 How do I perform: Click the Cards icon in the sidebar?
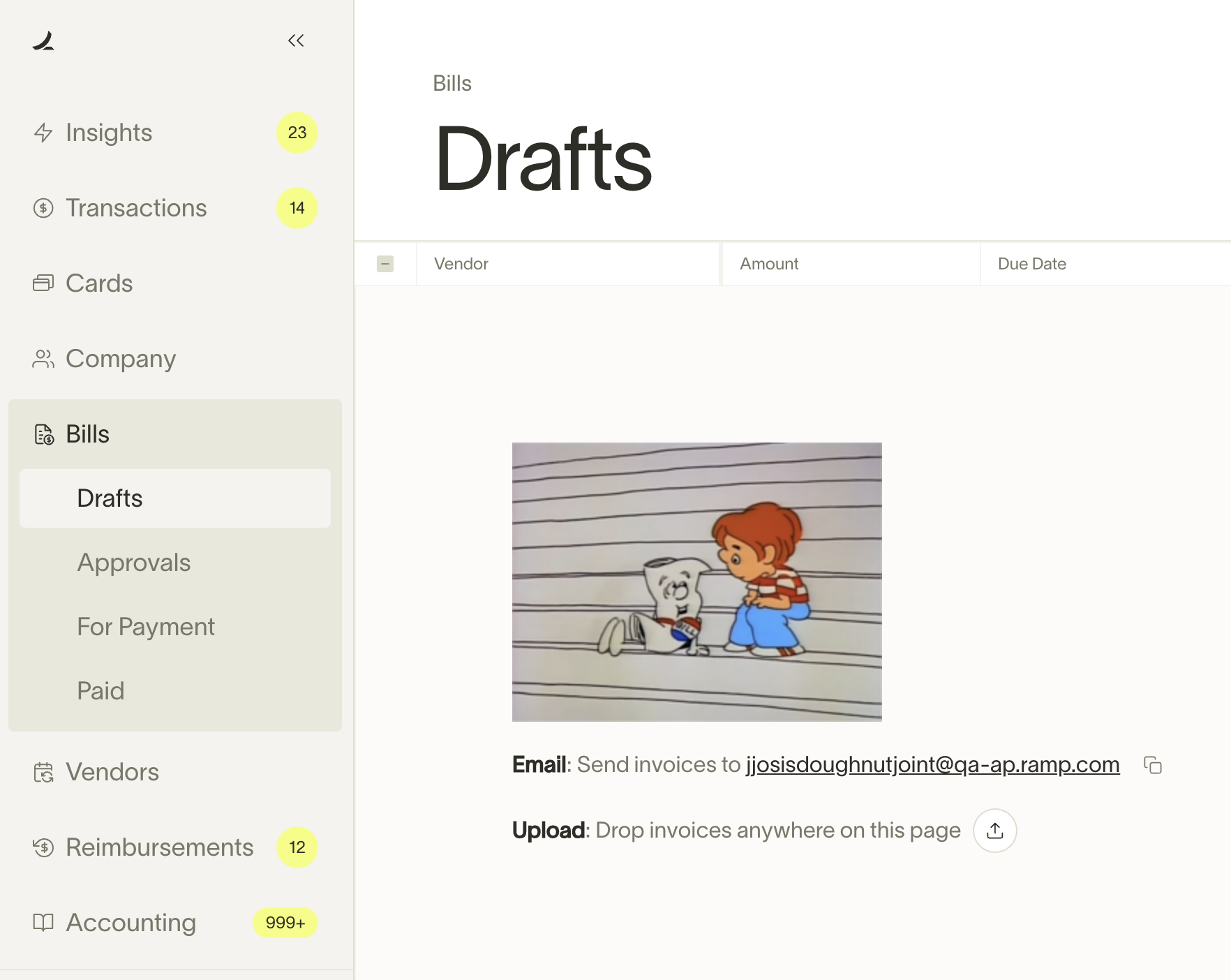tap(43, 283)
